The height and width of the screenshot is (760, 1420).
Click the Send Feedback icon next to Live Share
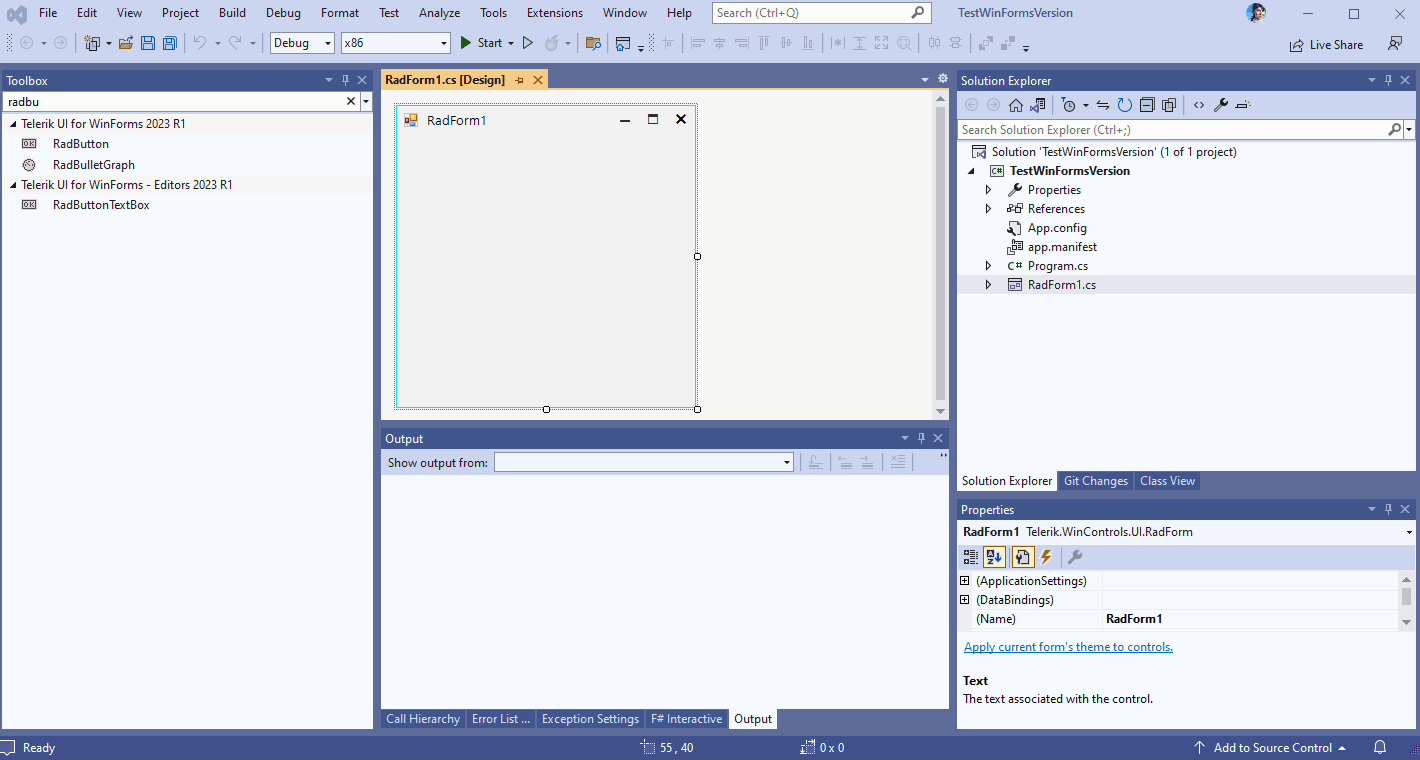pos(1395,44)
